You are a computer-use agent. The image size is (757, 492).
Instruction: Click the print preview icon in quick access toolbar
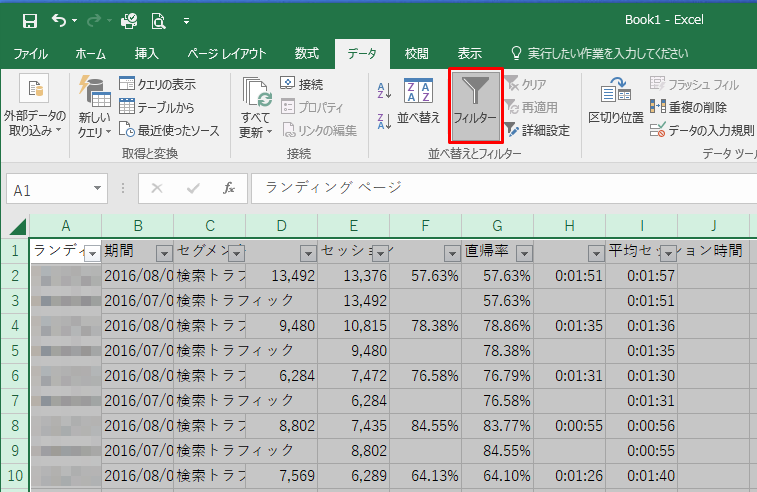(158, 21)
